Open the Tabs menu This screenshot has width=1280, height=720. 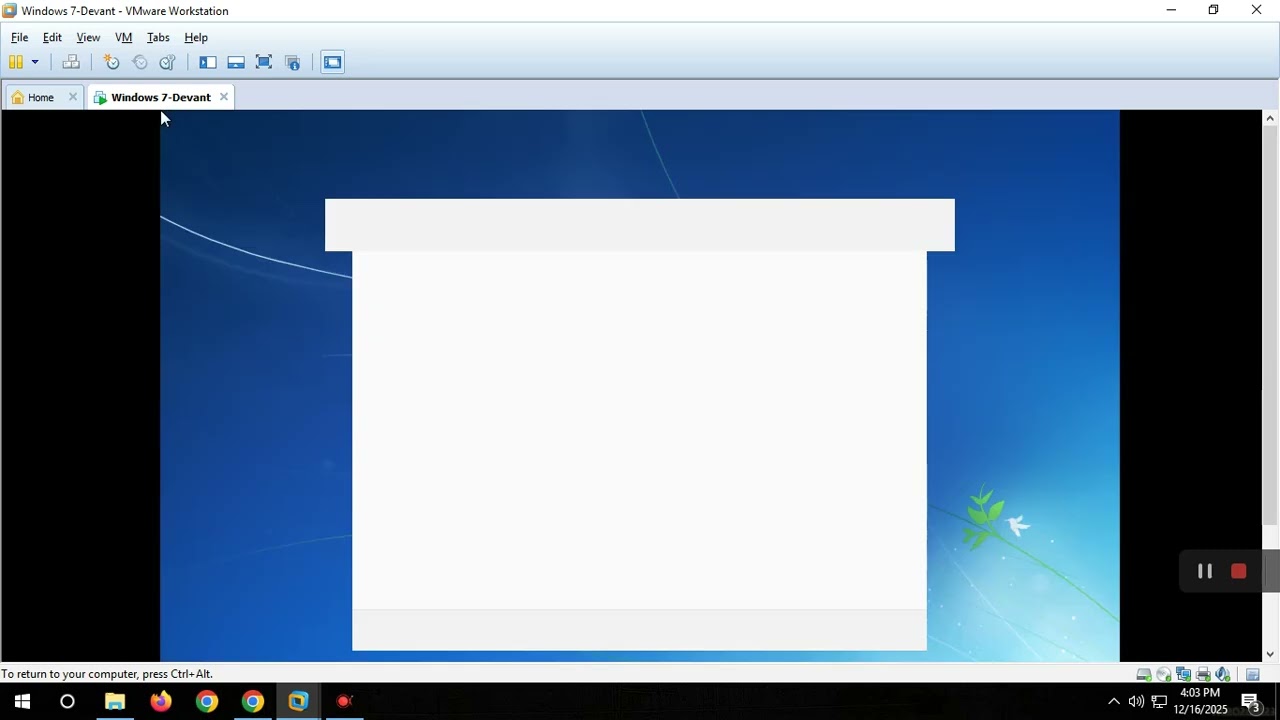click(x=158, y=37)
